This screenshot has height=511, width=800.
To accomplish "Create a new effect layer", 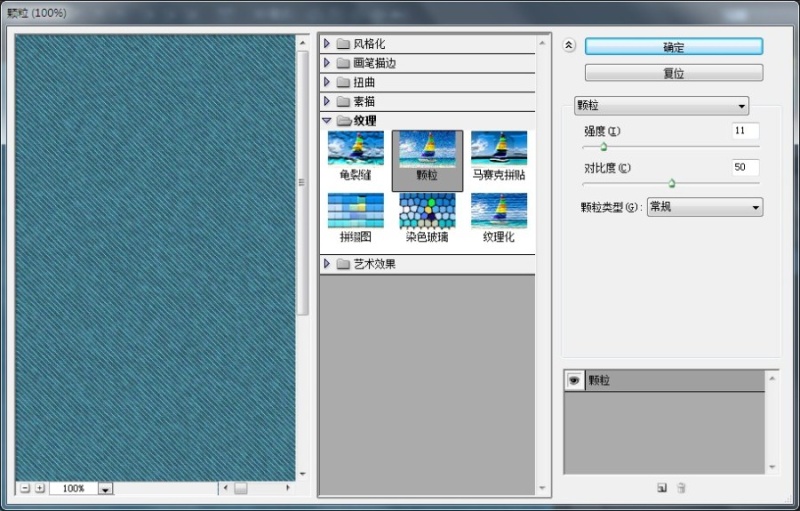I will coord(661,488).
